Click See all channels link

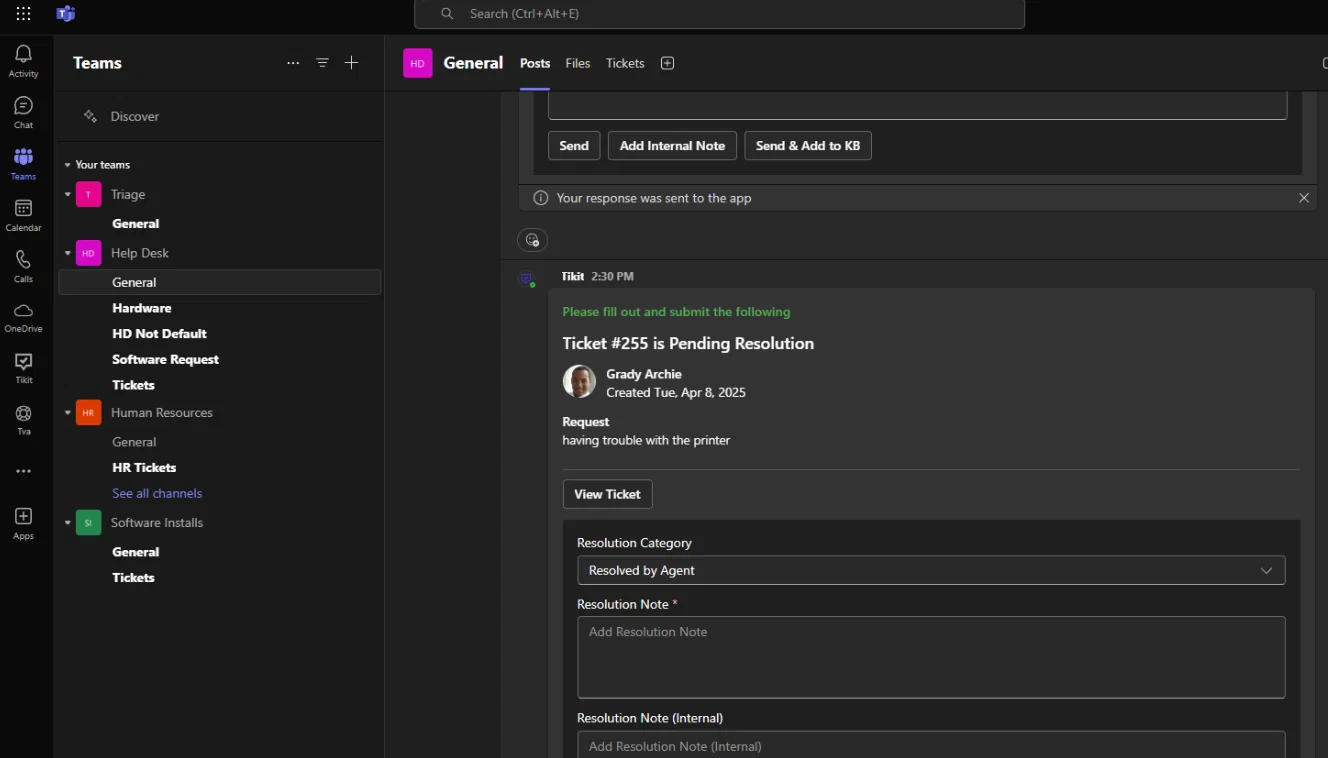coord(157,493)
